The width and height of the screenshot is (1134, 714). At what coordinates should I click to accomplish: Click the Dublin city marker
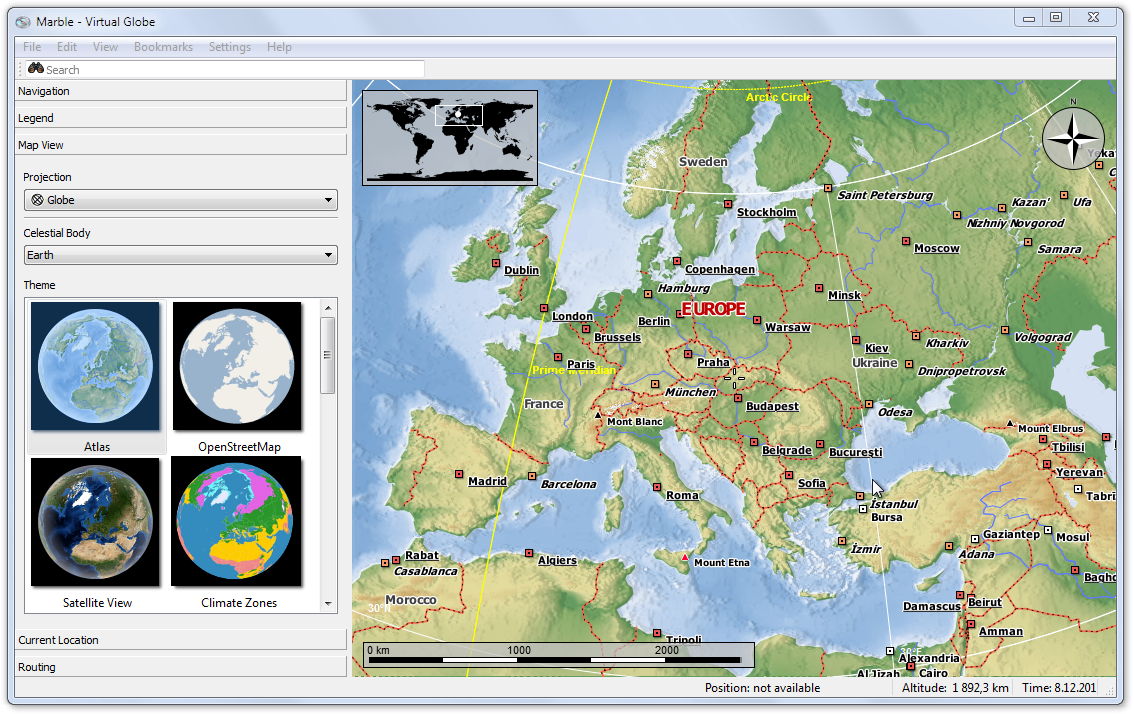point(496,263)
